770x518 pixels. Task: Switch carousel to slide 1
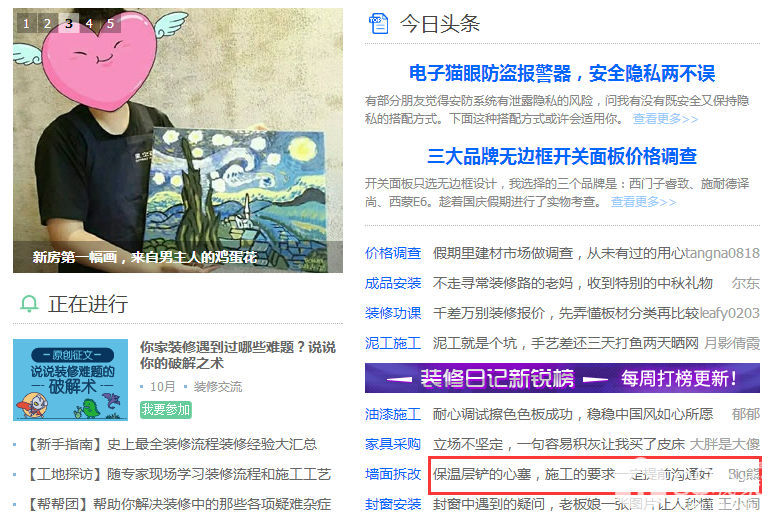[x=27, y=23]
